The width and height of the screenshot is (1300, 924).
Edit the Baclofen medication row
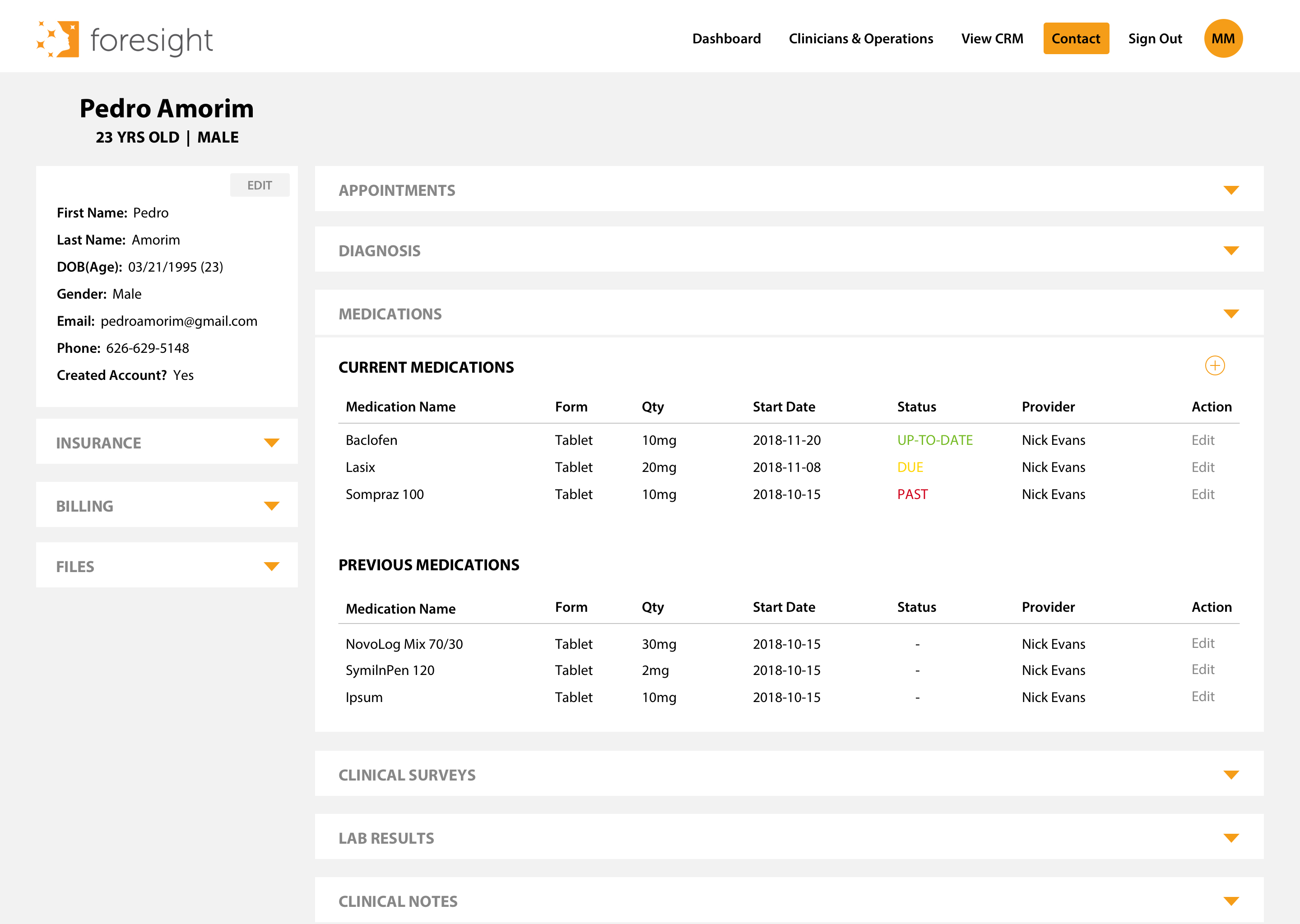point(1202,440)
